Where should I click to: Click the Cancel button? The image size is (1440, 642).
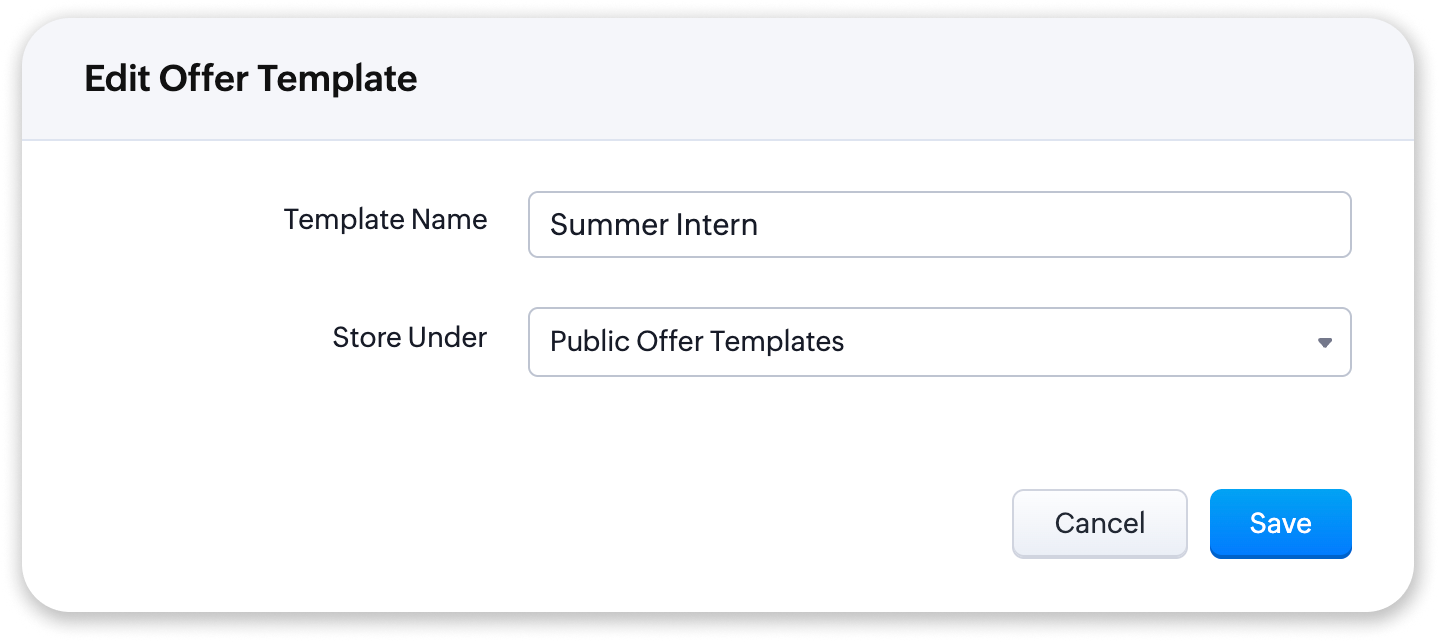1099,523
